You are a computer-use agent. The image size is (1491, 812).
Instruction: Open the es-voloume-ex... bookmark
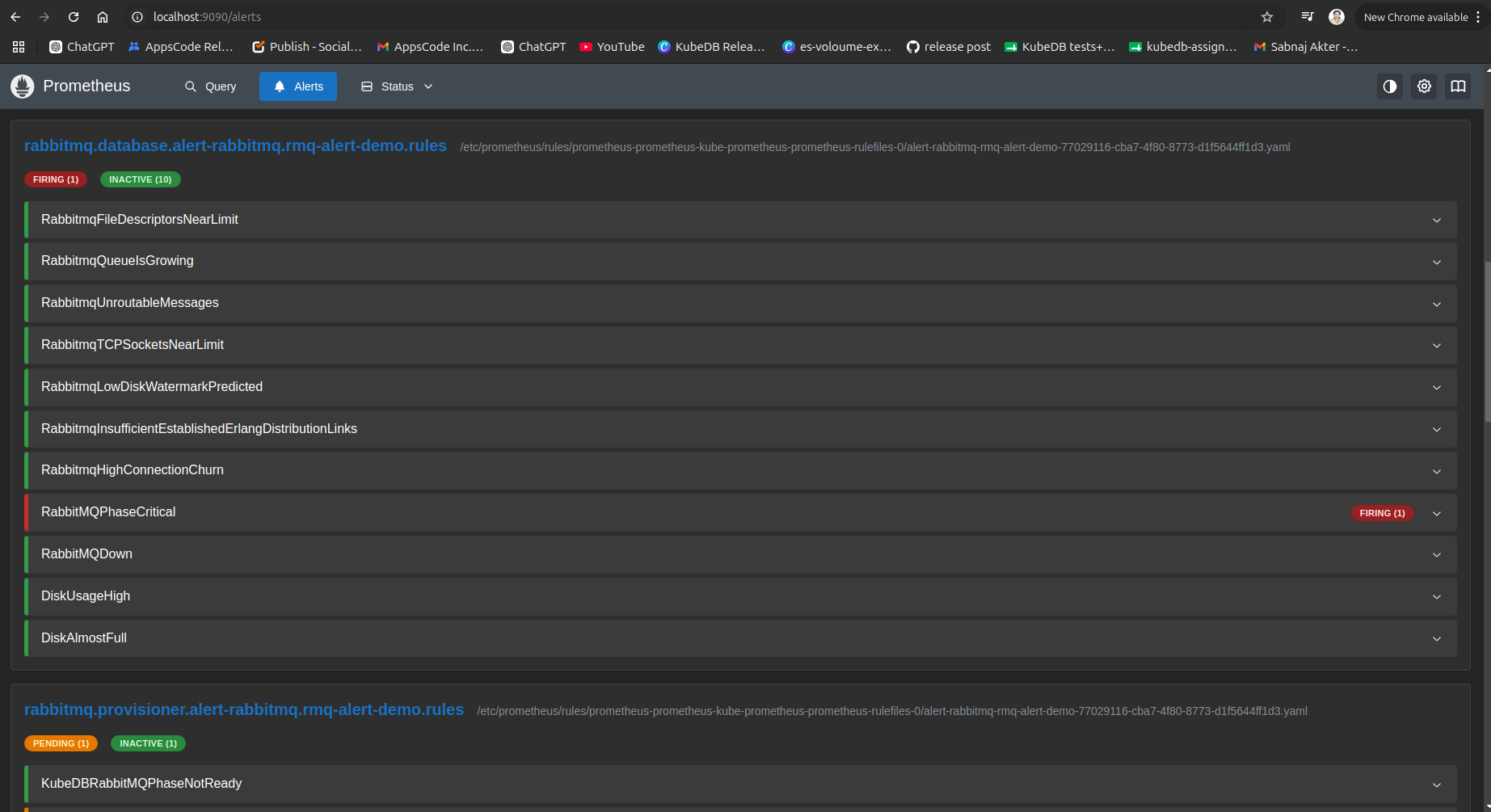[x=836, y=47]
